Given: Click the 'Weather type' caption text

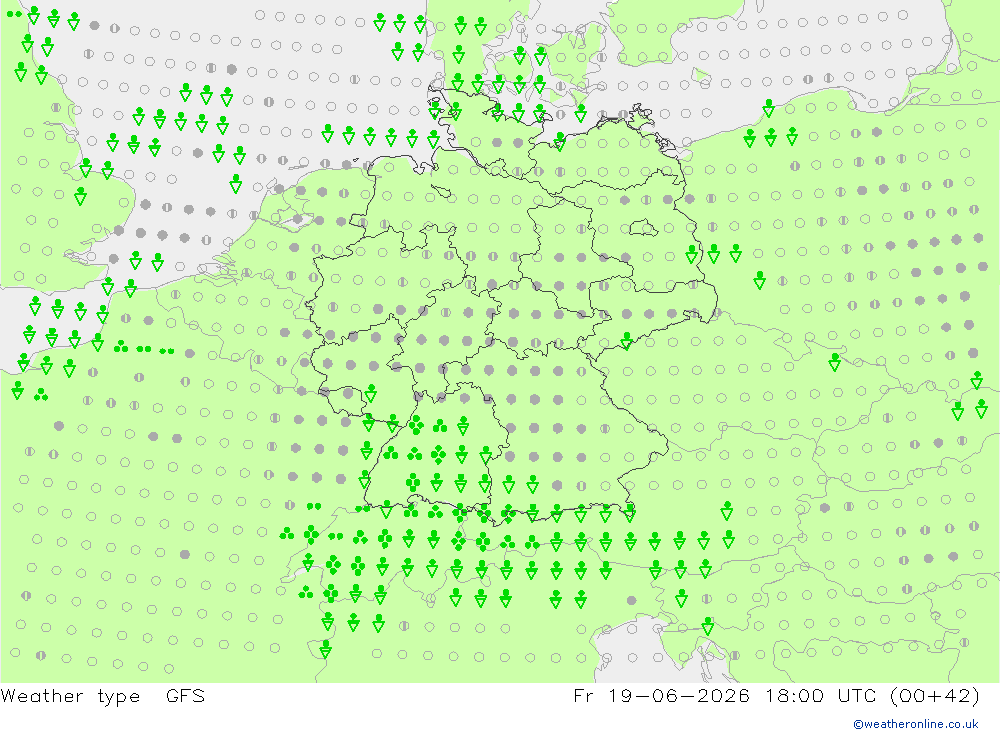Looking at the screenshot, I should 70,696.
